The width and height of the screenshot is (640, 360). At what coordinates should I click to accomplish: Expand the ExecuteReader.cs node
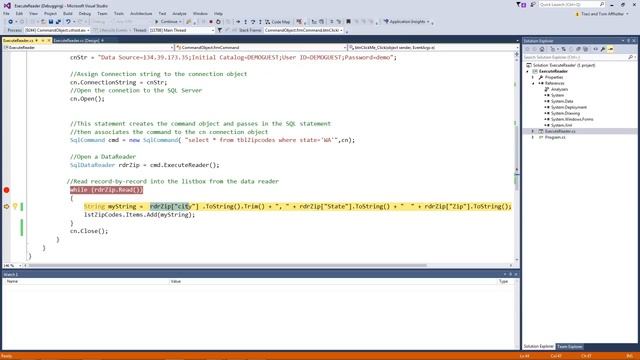[533, 131]
